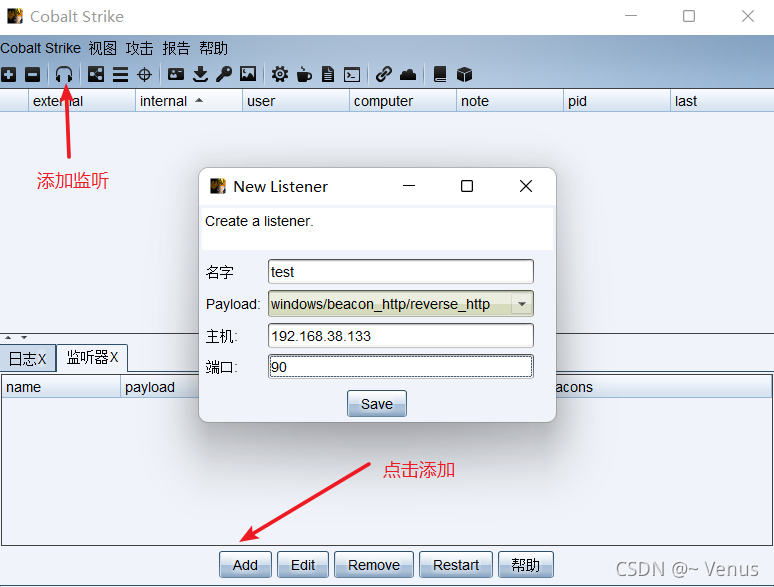Click the chain link host file icon
The width and height of the screenshot is (774, 587).
[384, 75]
